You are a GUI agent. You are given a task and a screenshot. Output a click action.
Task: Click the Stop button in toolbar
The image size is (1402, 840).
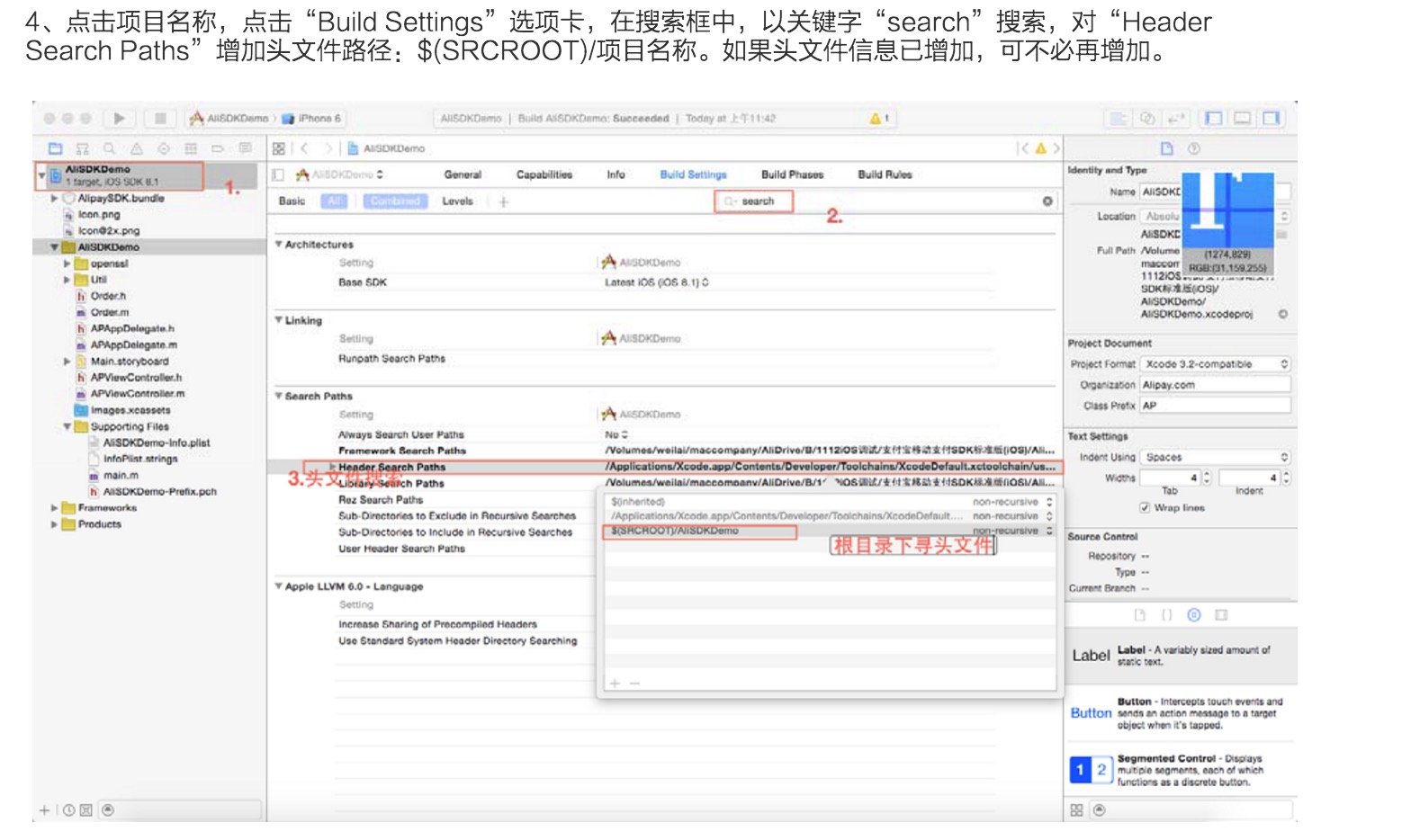pos(160,118)
